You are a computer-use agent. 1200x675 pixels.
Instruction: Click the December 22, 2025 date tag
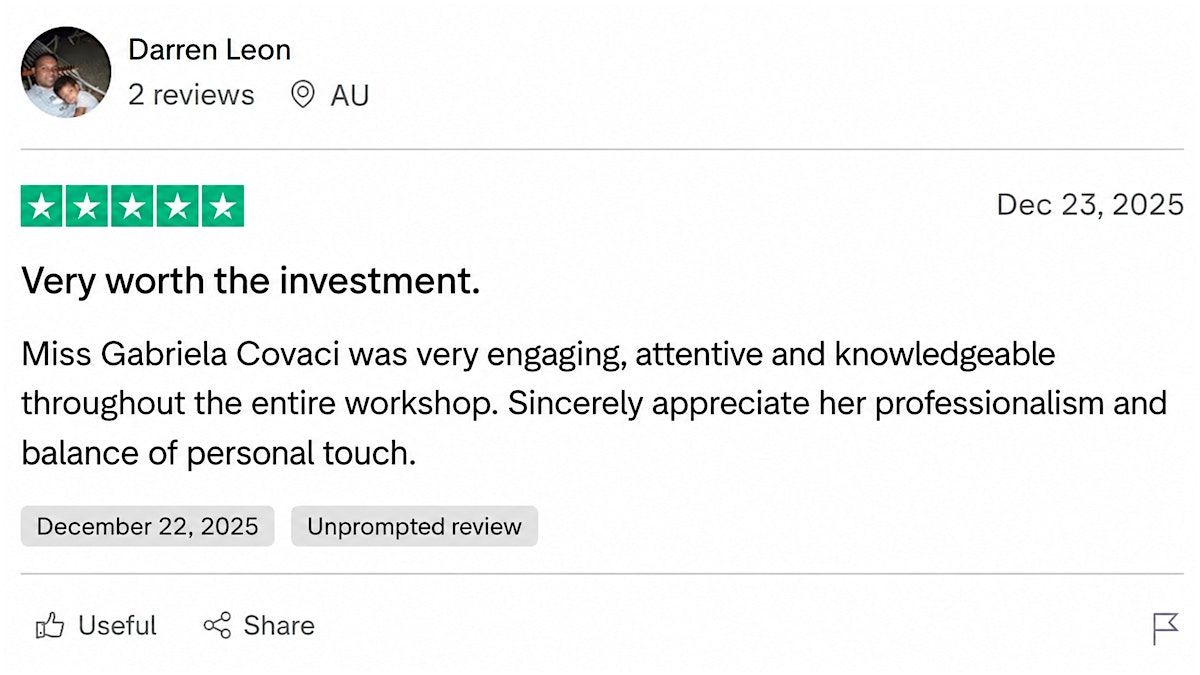pos(147,526)
